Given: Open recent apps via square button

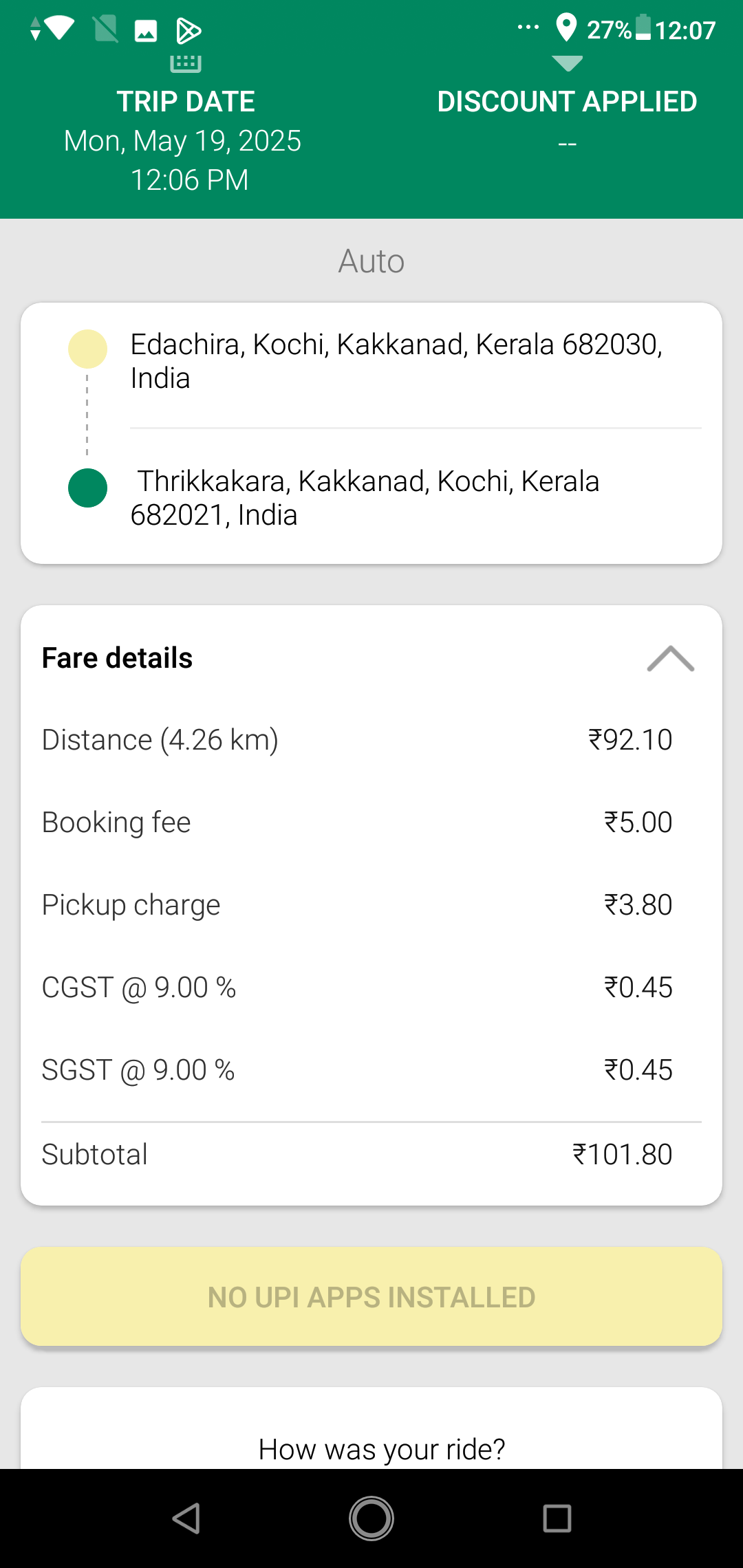Looking at the screenshot, I should click(x=557, y=1518).
